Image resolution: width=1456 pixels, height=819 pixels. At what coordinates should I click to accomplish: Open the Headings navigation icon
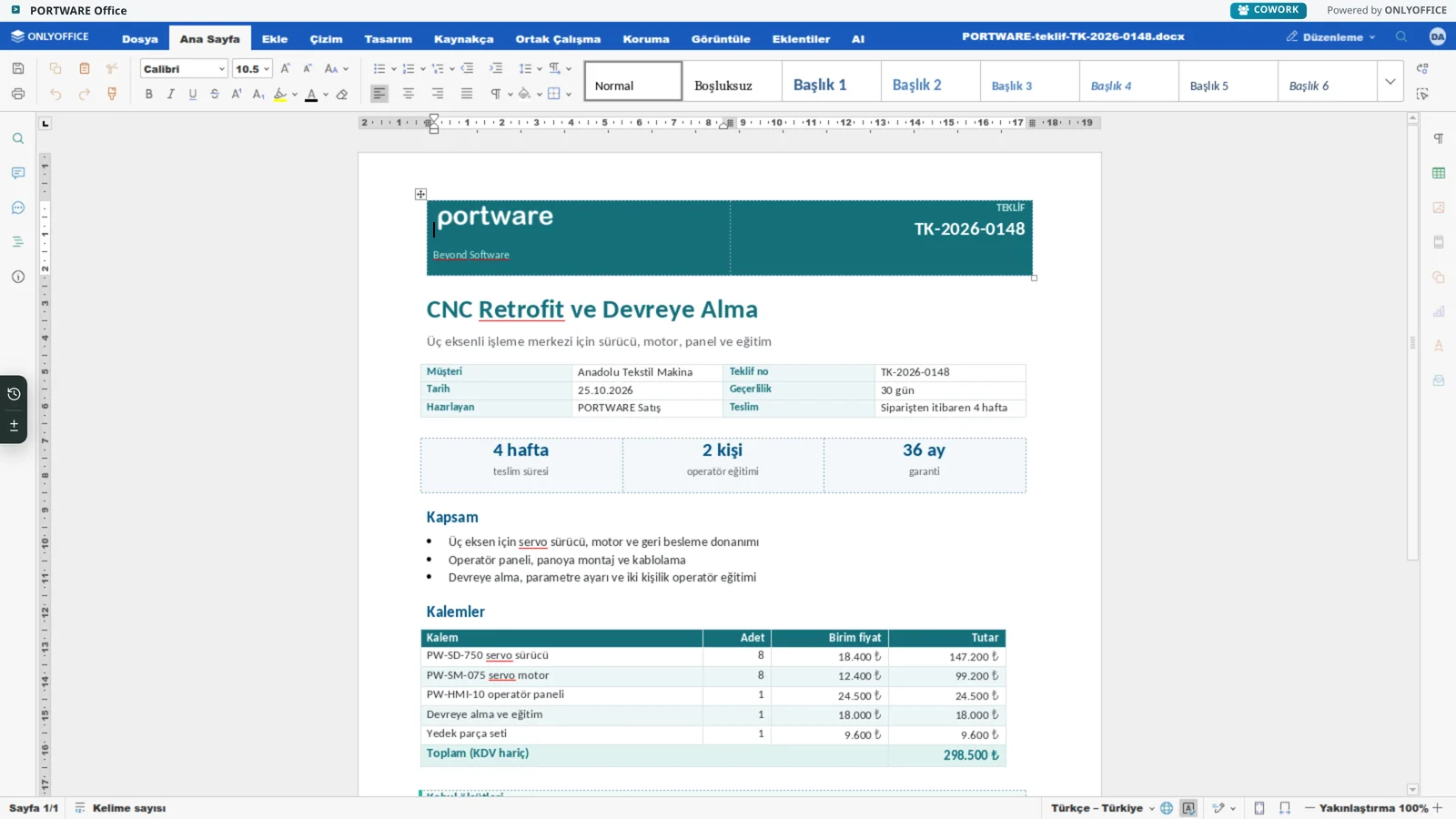18,242
